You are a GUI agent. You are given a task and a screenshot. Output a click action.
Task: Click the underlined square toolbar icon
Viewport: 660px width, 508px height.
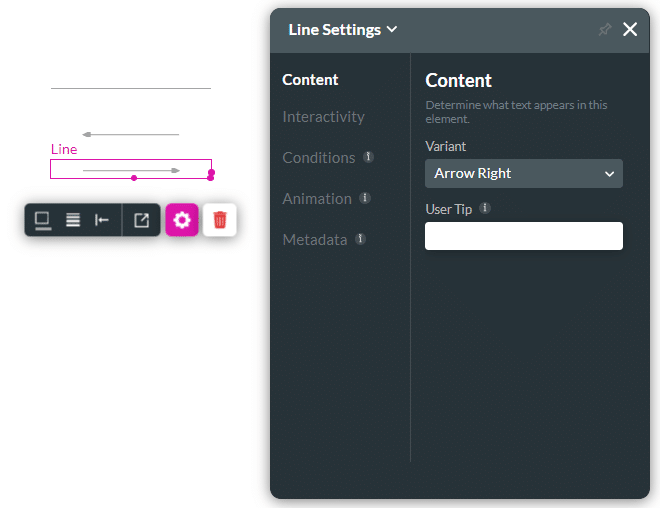(x=43, y=220)
